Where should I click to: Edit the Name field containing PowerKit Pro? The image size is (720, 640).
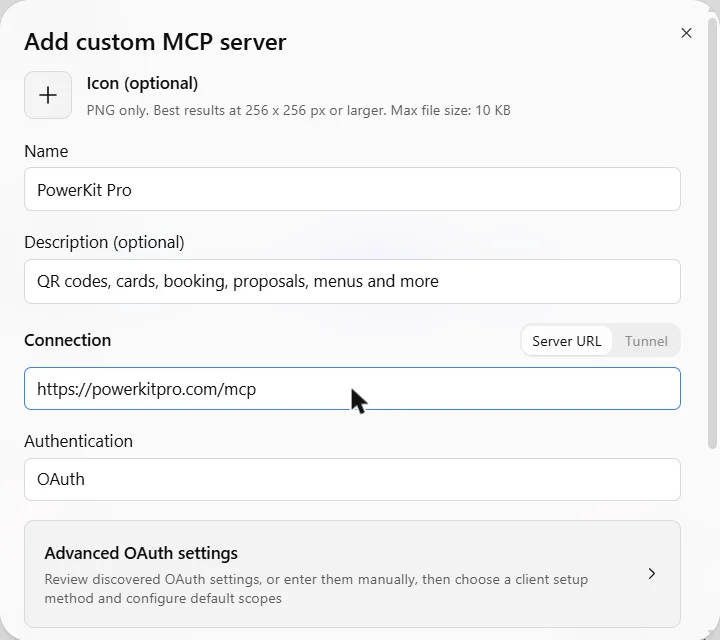tap(352, 189)
